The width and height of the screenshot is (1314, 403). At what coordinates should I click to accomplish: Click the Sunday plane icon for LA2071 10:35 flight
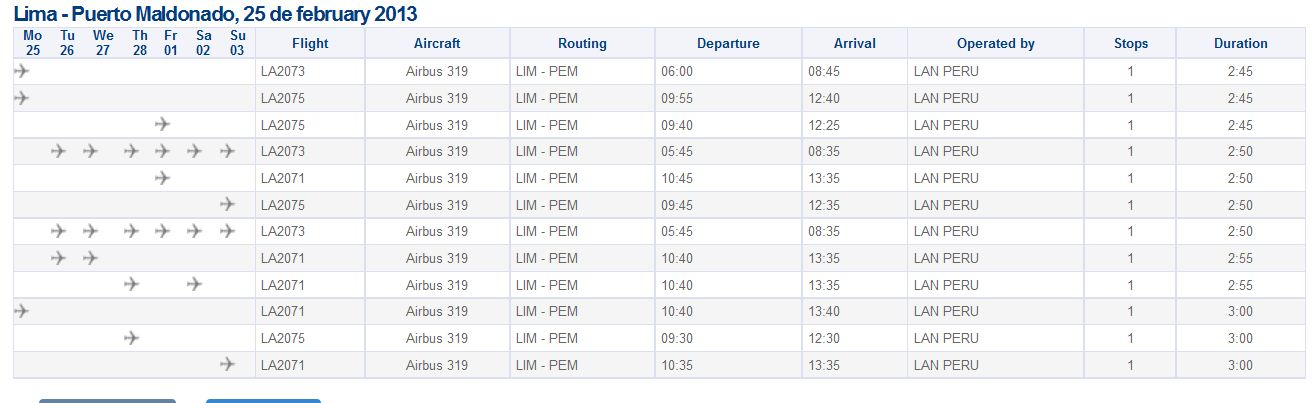click(228, 364)
